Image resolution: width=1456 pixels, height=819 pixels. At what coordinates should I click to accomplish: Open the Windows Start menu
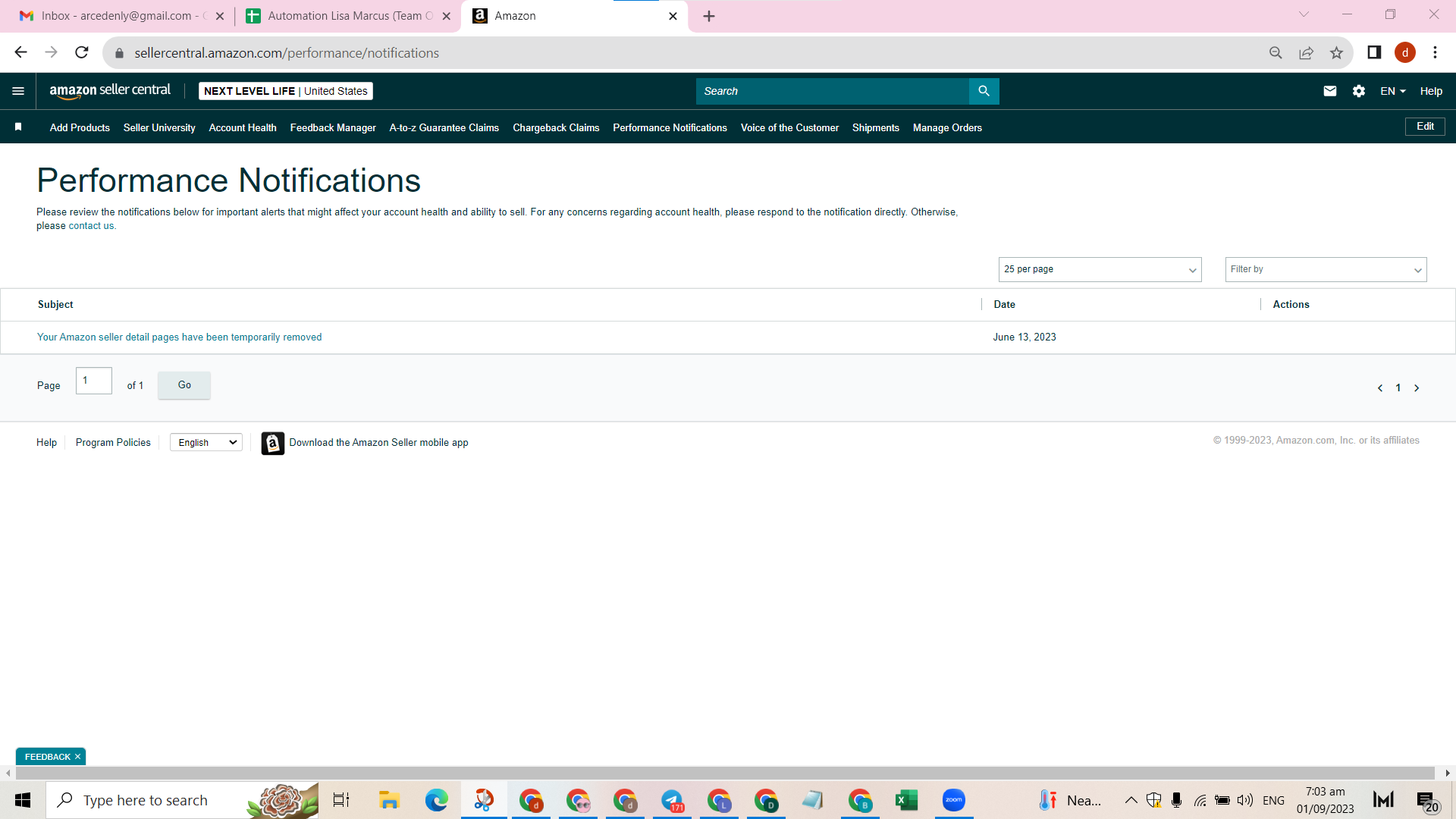[23, 800]
